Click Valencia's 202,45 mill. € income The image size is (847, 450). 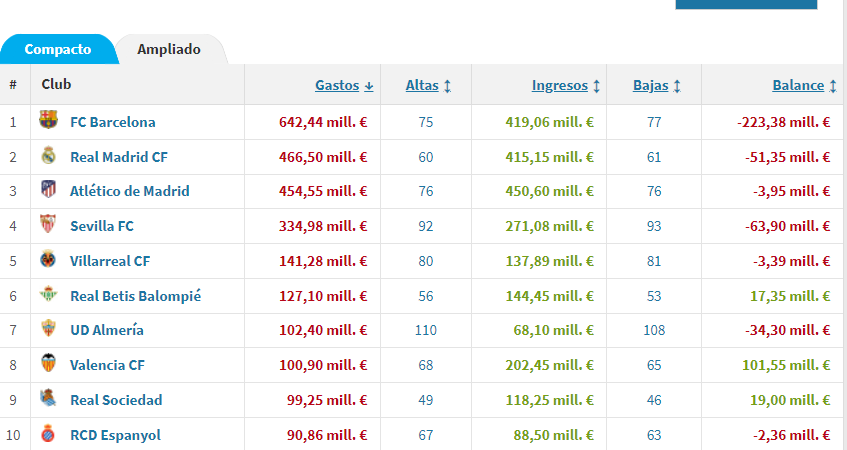549,365
